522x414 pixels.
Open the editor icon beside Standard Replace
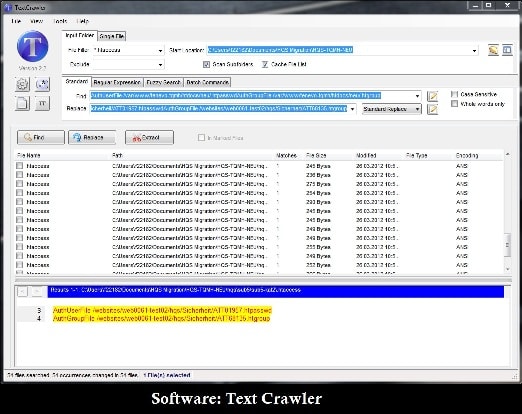432,109
